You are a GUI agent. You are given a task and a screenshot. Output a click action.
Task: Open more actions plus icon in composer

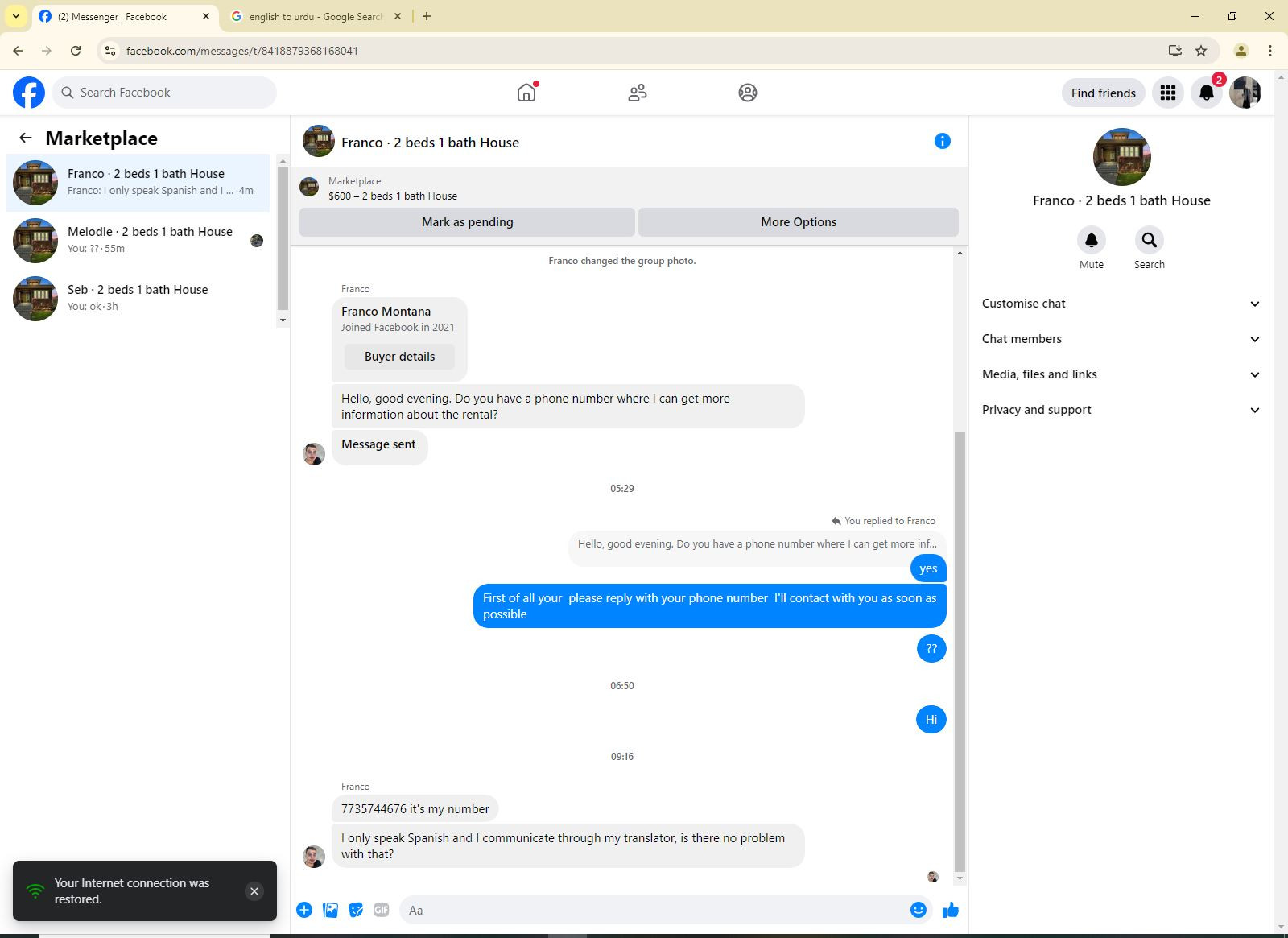(304, 910)
